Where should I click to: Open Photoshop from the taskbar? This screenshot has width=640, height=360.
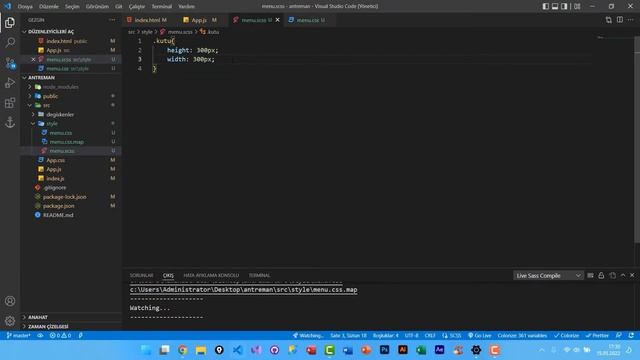click(x=384, y=350)
